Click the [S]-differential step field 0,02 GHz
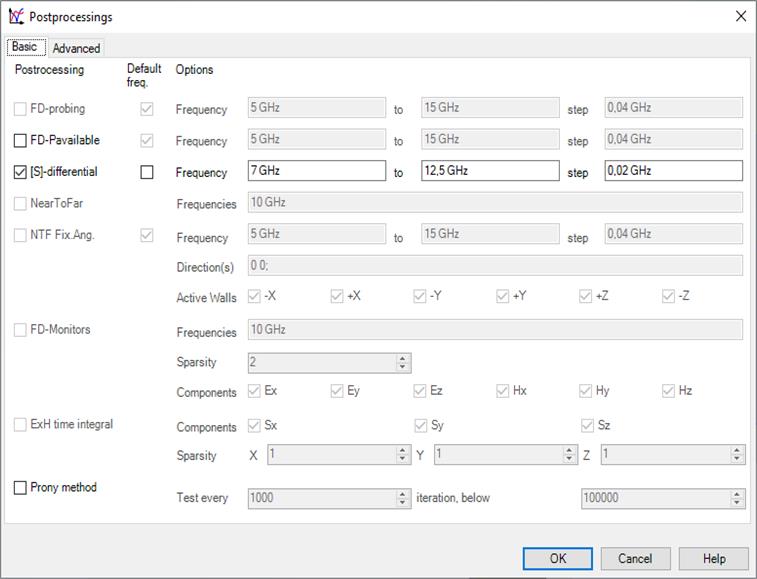The width and height of the screenshot is (757, 579). click(x=673, y=170)
